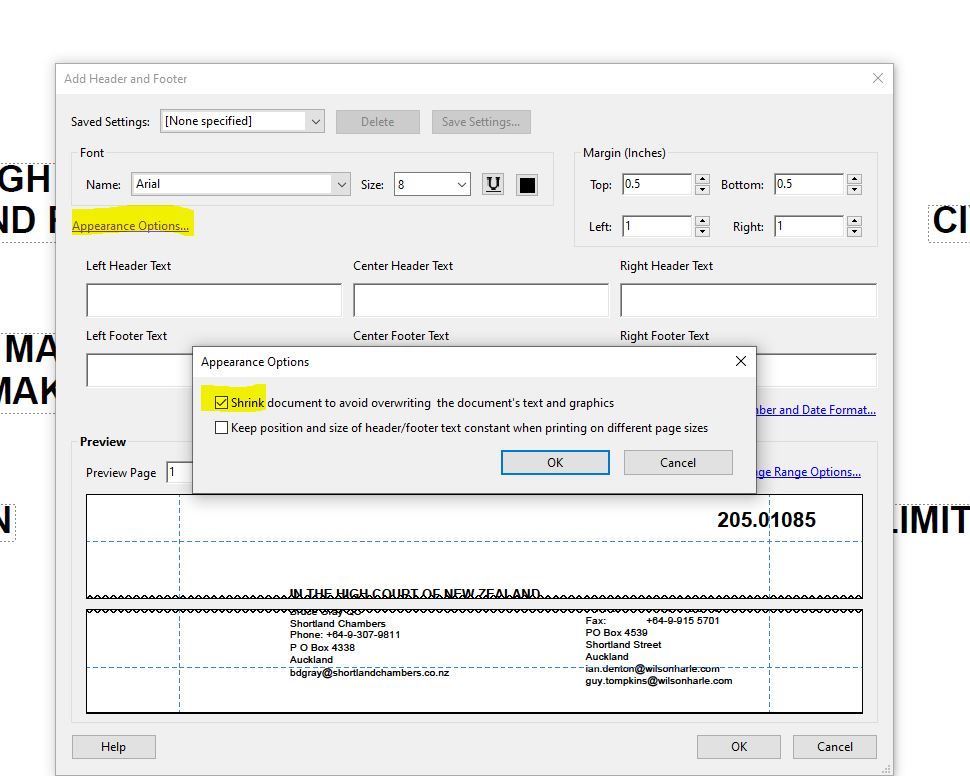Open the black font color swatch
This screenshot has width=970, height=776.
tap(527, 184)
